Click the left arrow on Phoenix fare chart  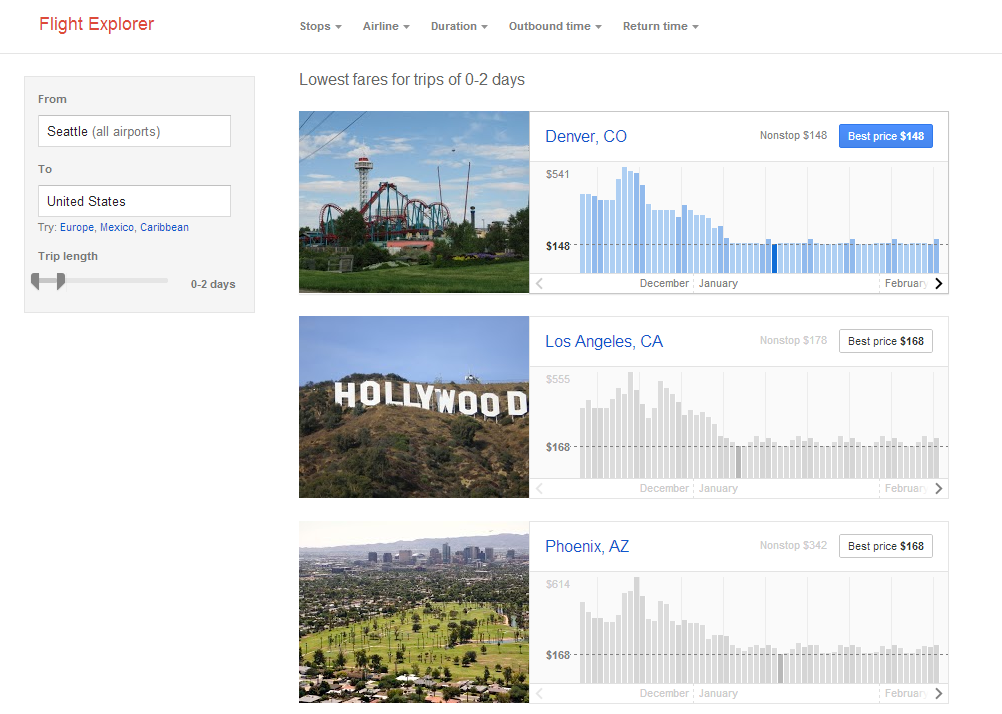pos(538,693)
